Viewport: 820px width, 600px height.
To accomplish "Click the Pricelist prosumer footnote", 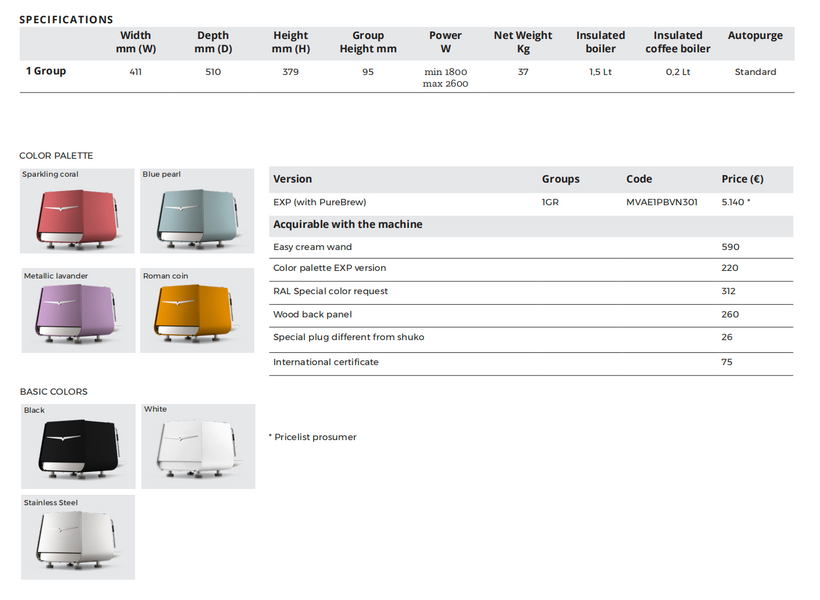I will 313,437.
